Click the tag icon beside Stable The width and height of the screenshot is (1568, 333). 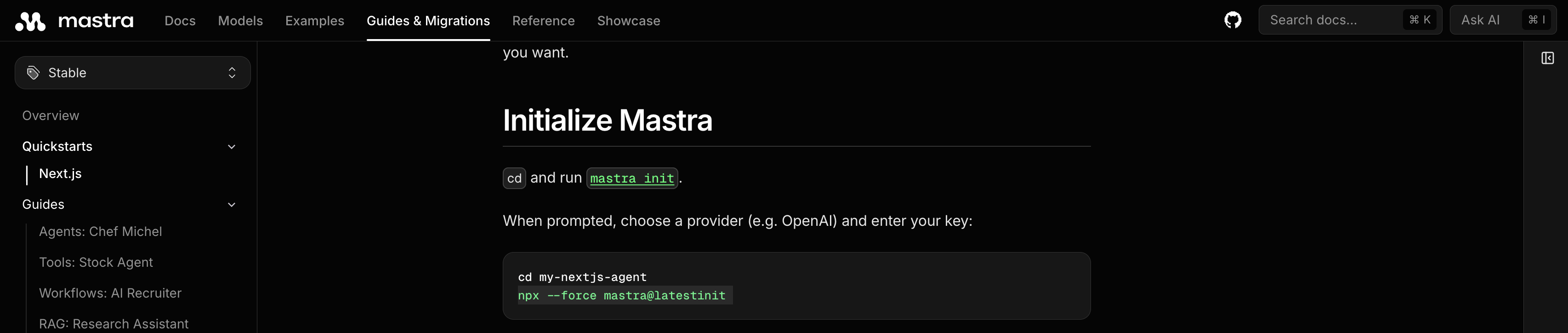click(34, 73)
